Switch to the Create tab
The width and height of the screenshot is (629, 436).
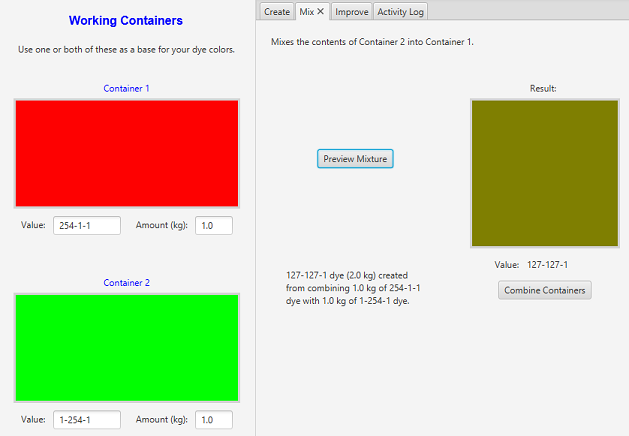click(x=277, y=12)
